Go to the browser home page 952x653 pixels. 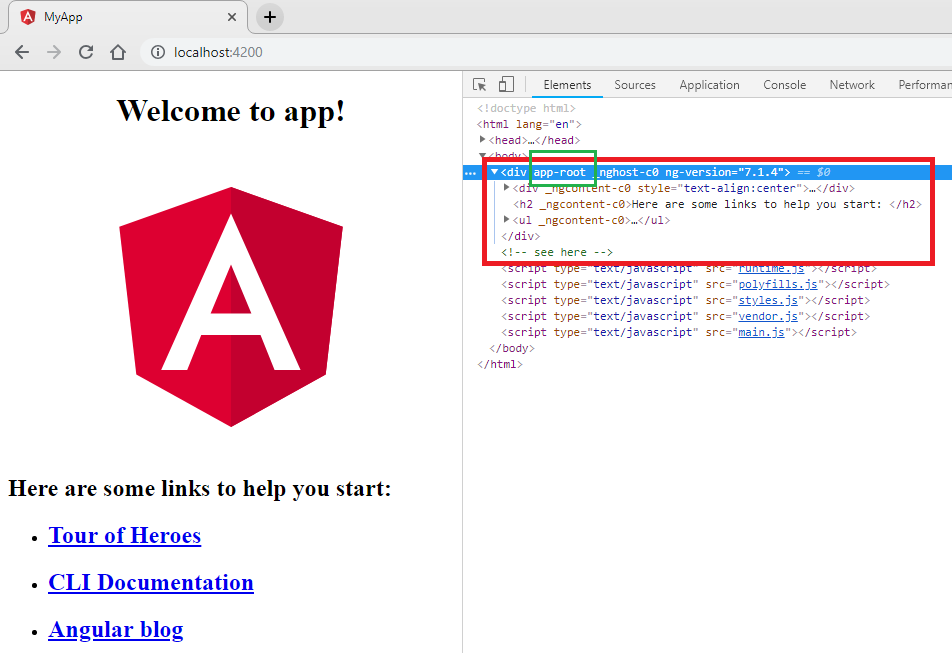coord(118,52)
